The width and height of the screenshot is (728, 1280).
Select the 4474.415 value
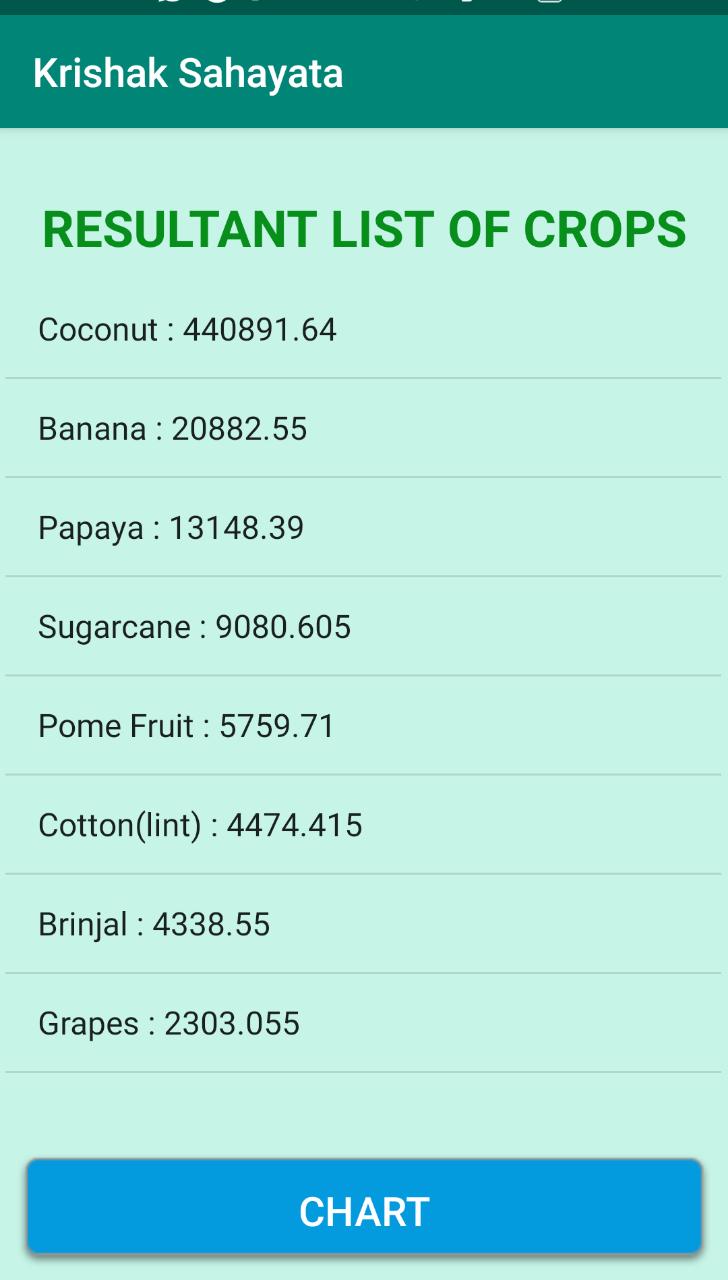[294, 825]
